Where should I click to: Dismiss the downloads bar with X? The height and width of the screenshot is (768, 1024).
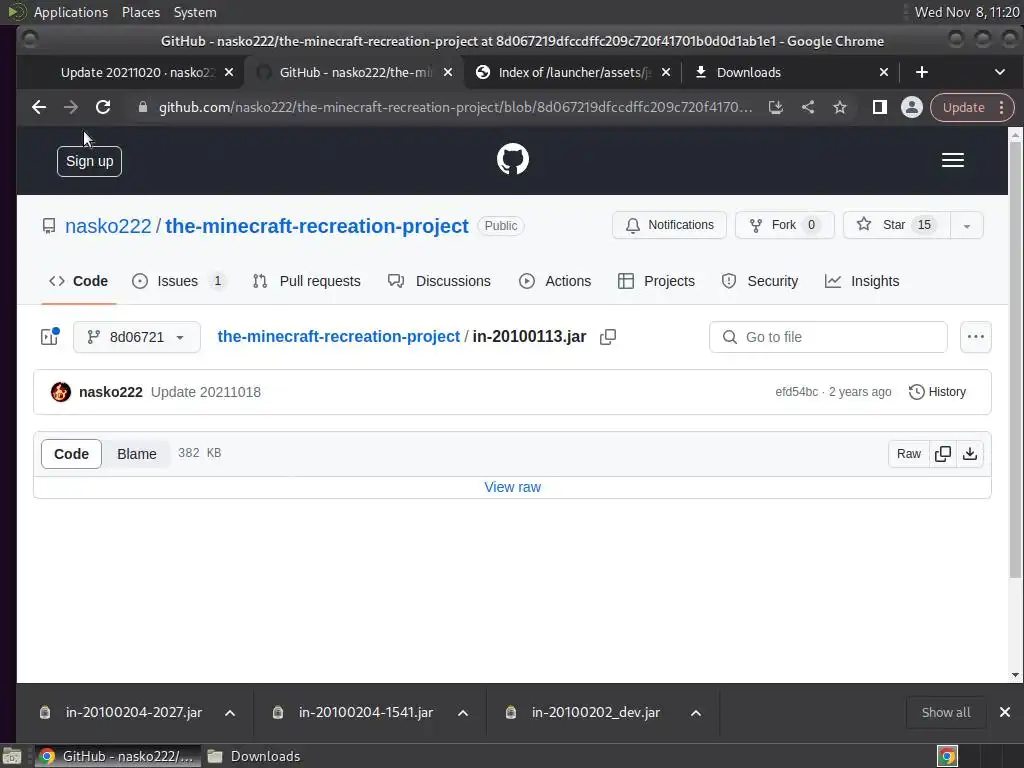[x=1005, y=712]
